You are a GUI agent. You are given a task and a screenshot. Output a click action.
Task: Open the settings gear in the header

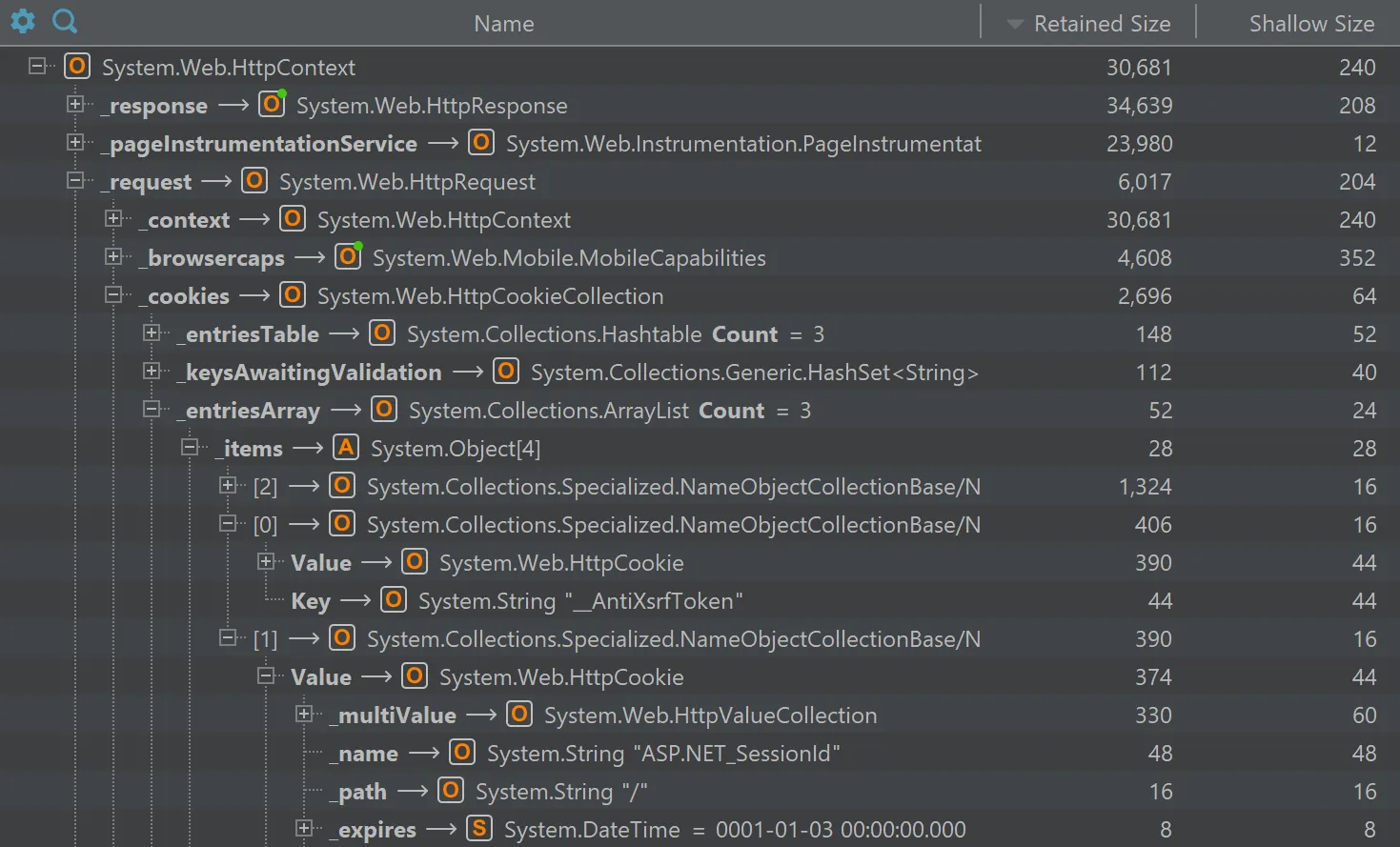[x=23, y=21]
